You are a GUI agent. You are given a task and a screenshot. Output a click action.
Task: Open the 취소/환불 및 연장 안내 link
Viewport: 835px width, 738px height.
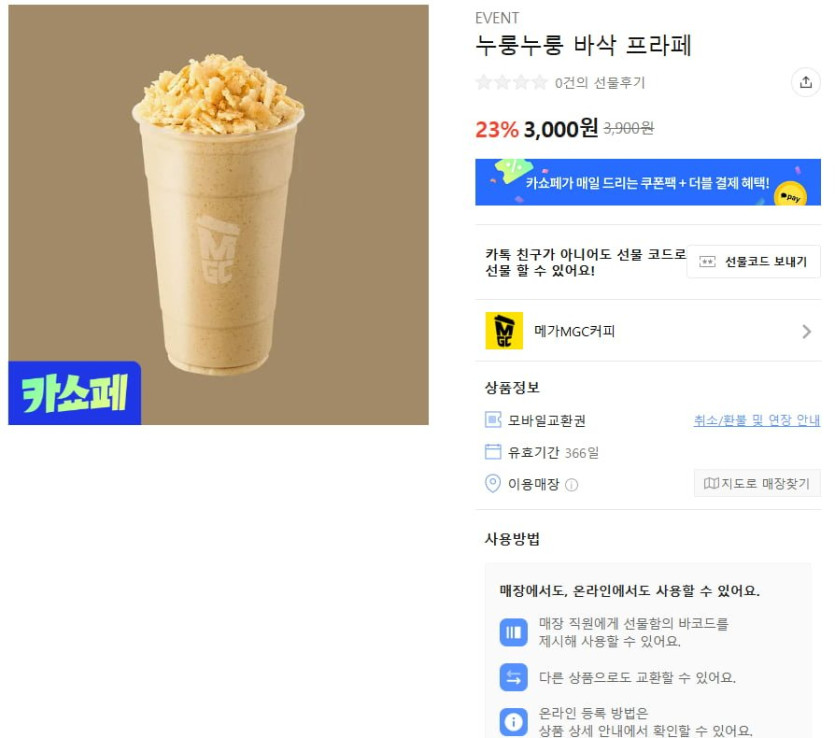(756, 420)
